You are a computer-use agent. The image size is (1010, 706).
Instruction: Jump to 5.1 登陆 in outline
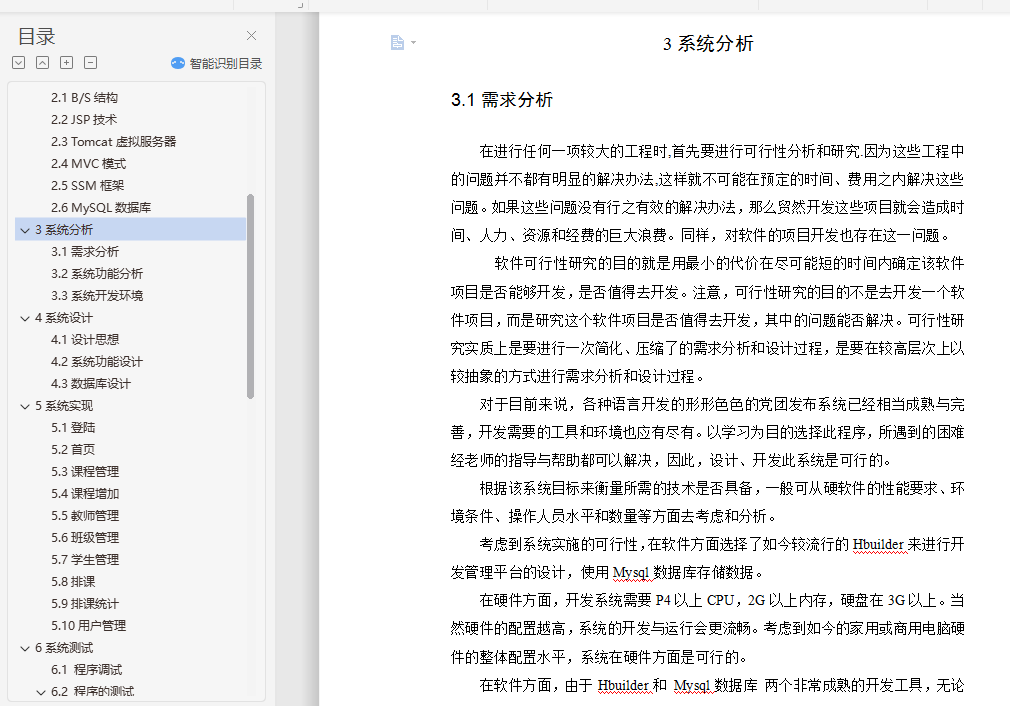pyautogui.click(x=73, y=428)
